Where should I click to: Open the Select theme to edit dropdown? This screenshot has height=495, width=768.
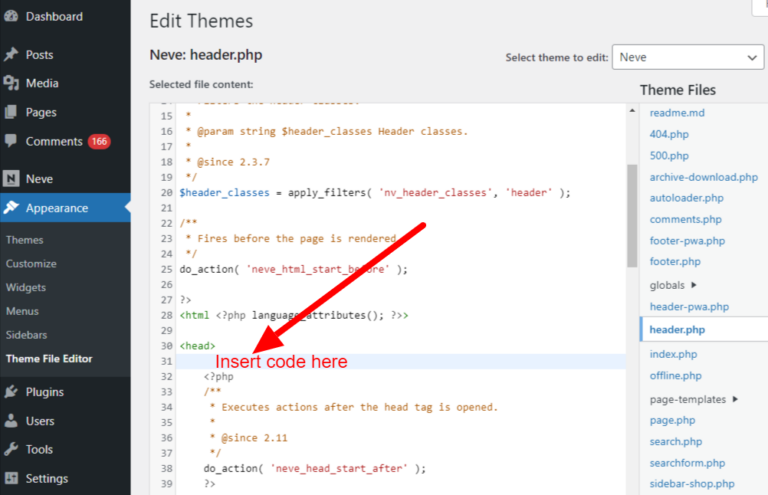pos(687,58)
